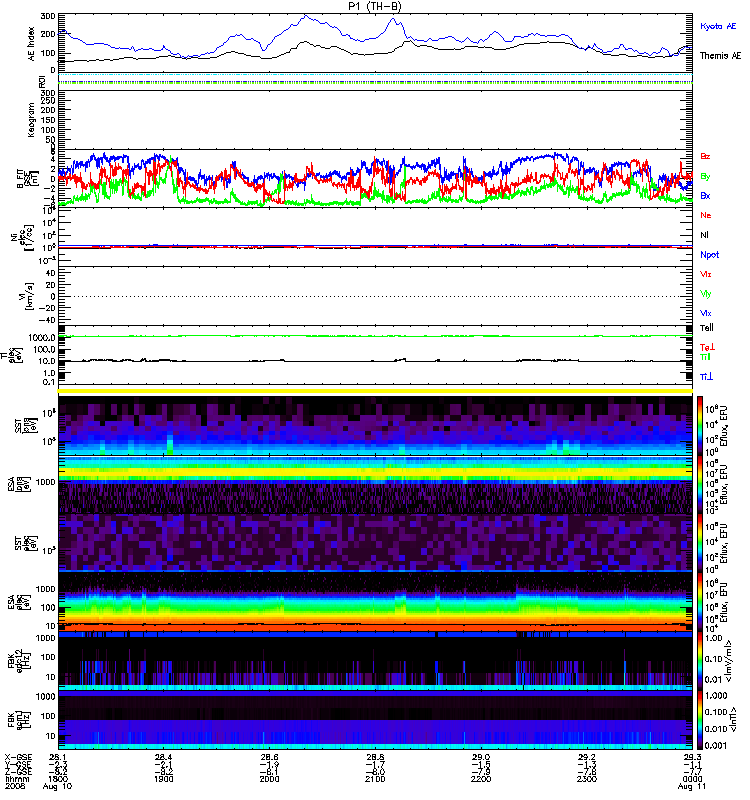Click the 29.2 X-position label

[587, 757]
